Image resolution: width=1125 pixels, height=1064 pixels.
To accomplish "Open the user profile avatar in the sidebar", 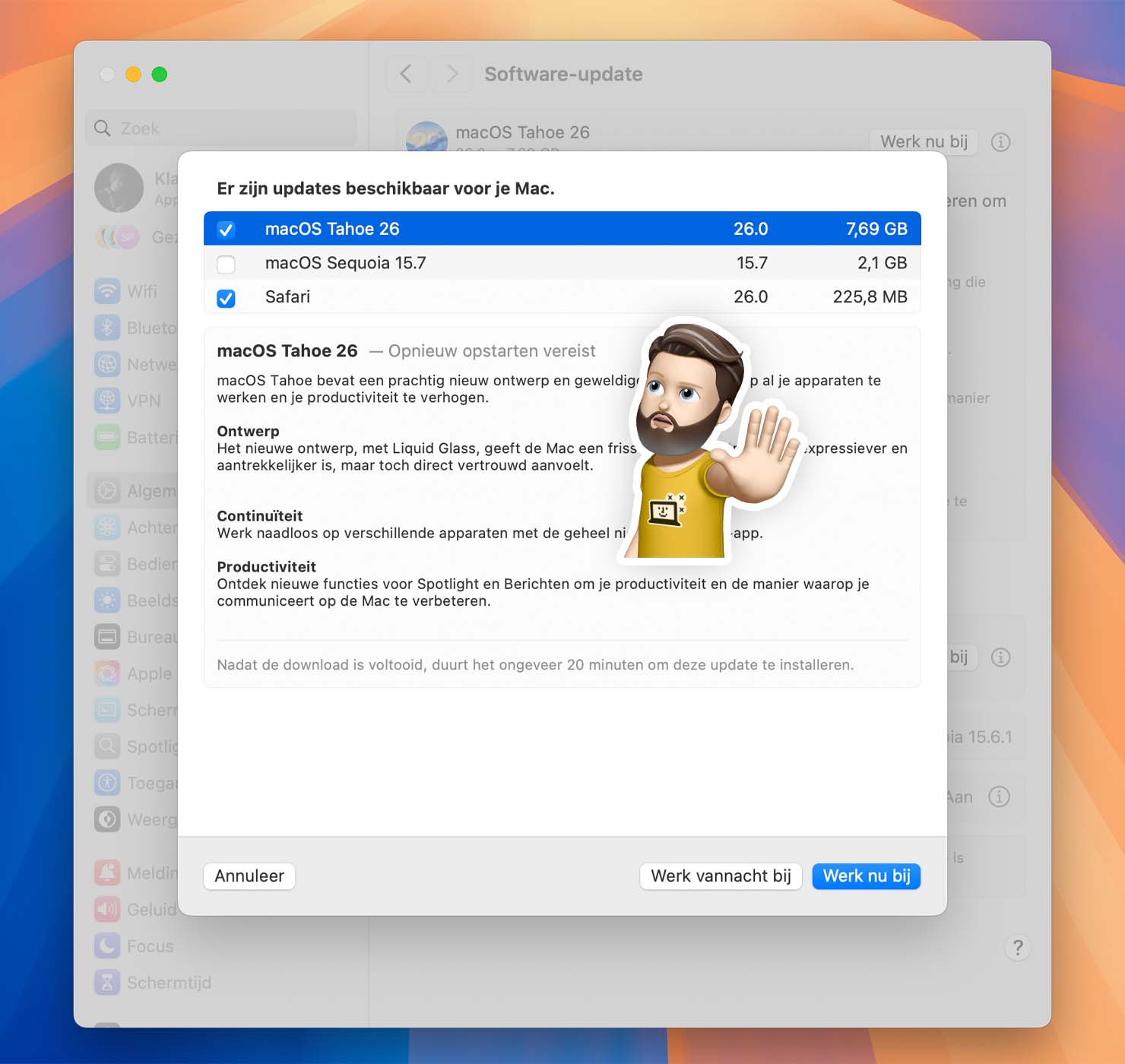I will (119, 188).
